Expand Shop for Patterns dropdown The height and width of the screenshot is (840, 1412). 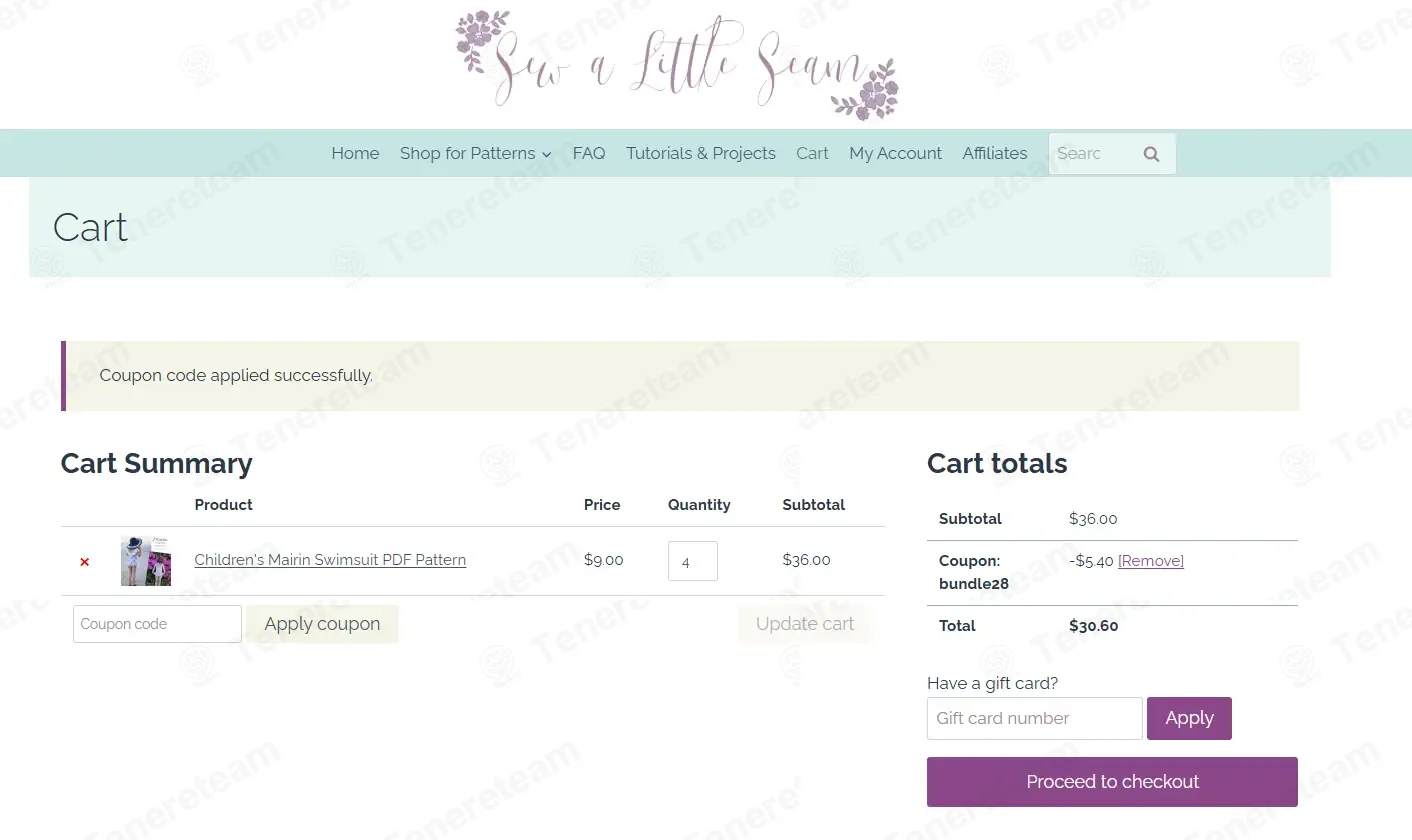(x=475, y=153)
